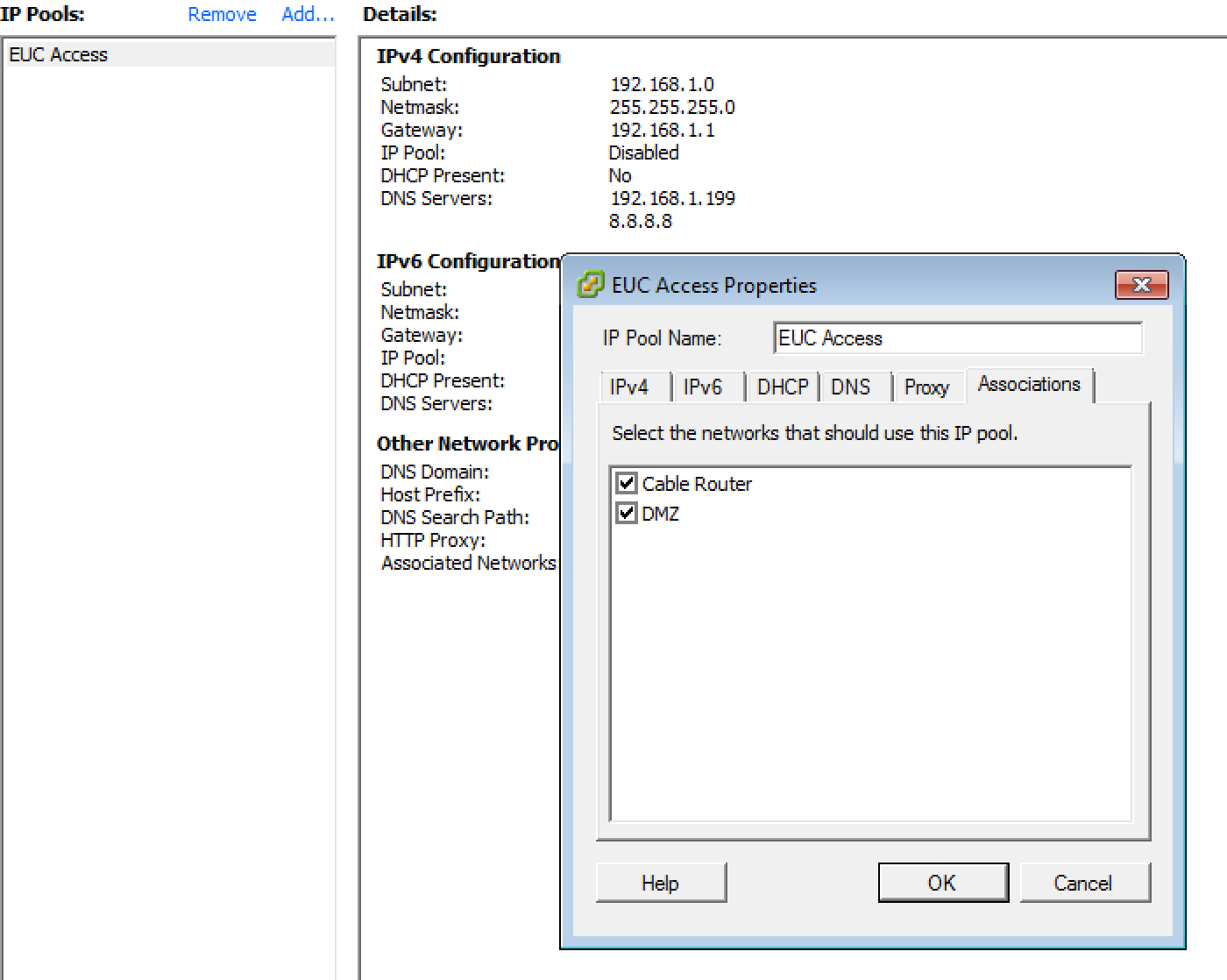1227x980 pixels.
Task: Uncheck the Cable Router network checkbox
Action: [x=627, y=483]
